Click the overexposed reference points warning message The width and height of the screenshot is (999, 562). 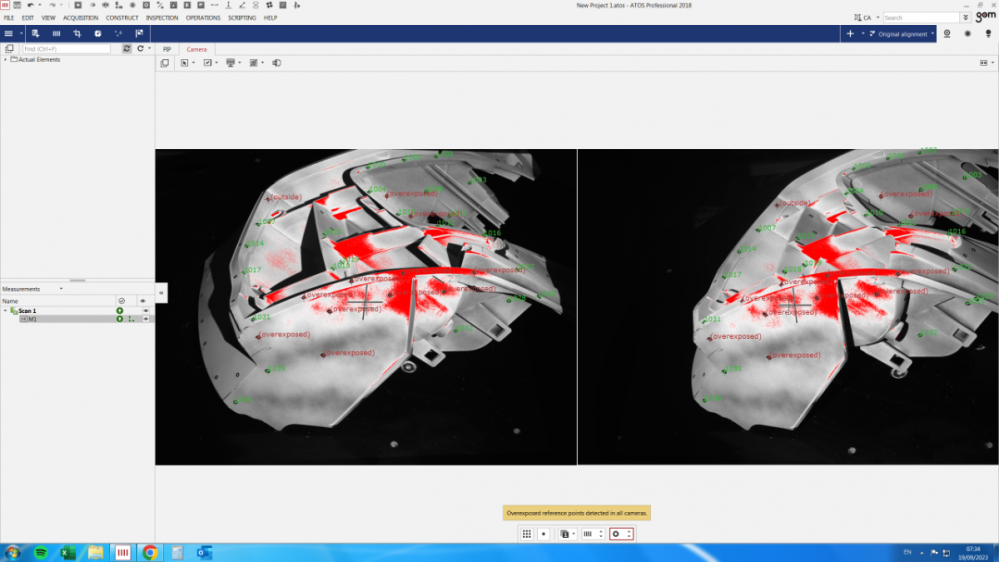click(577, 513)
